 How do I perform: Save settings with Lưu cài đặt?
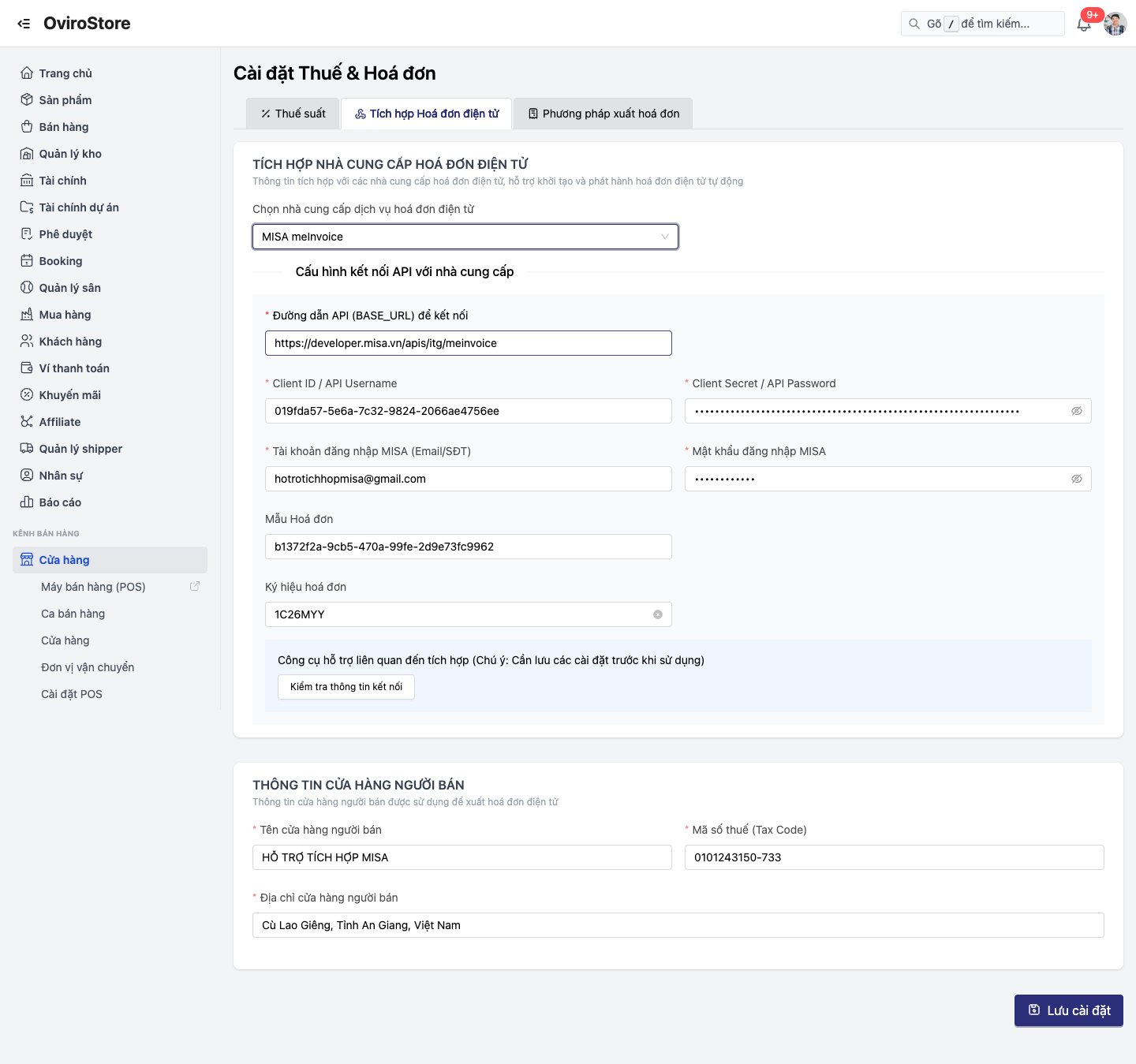coord(1069,1010)
